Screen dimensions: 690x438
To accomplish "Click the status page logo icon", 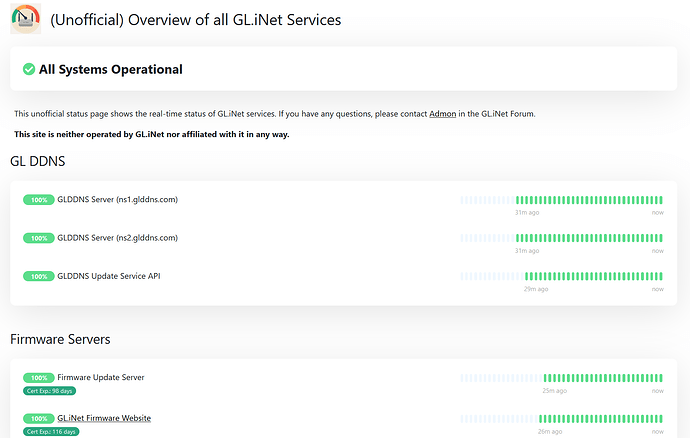I will (x=26, y=19).
